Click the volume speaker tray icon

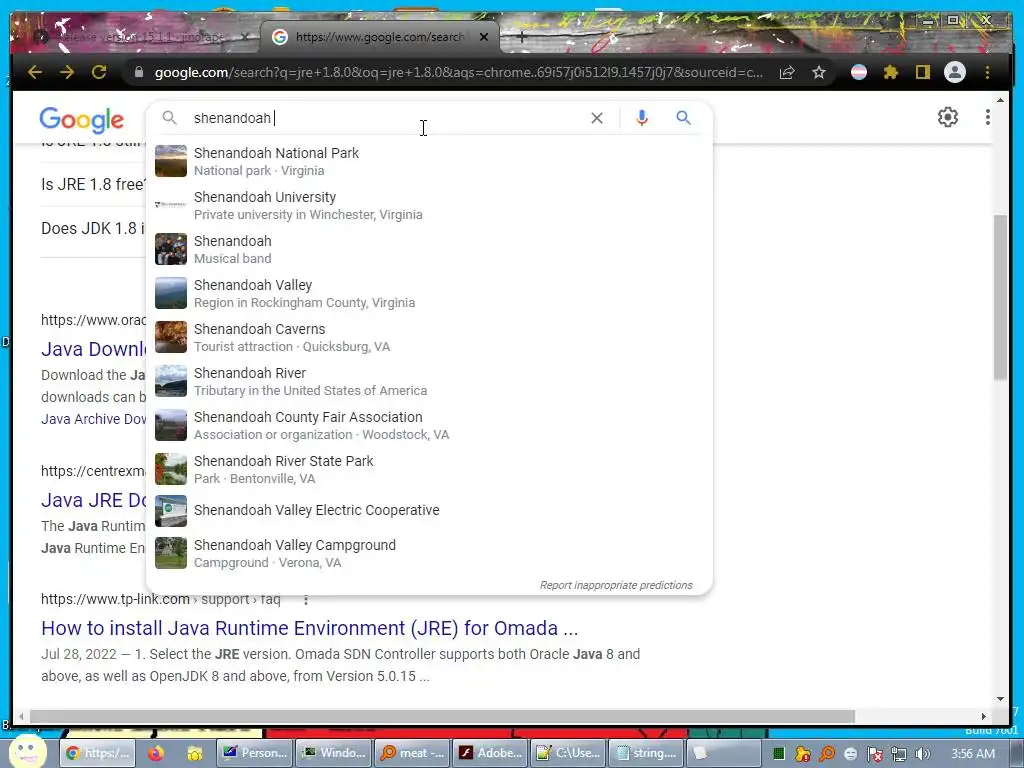(922, 754)
